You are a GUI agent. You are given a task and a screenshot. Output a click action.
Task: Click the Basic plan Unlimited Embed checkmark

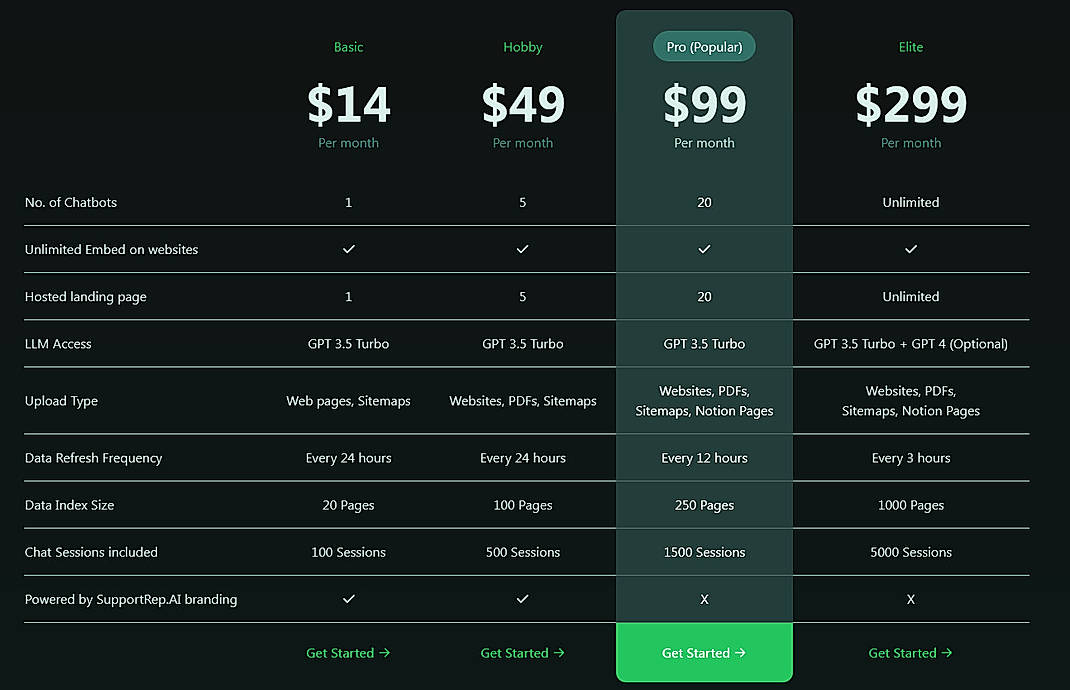(348, 249)
